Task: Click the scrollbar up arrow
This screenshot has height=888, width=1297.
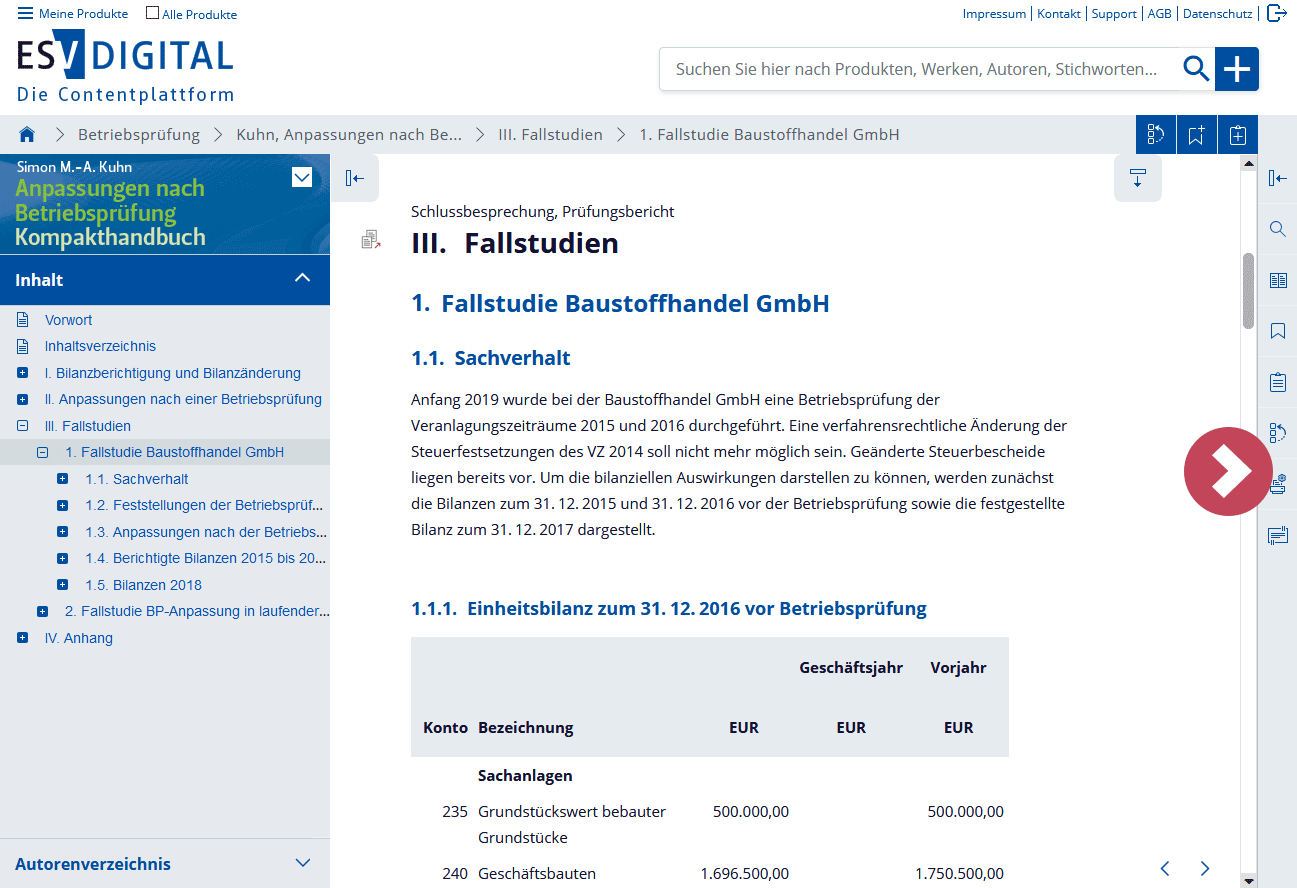Action: (x=1248, y=162)
